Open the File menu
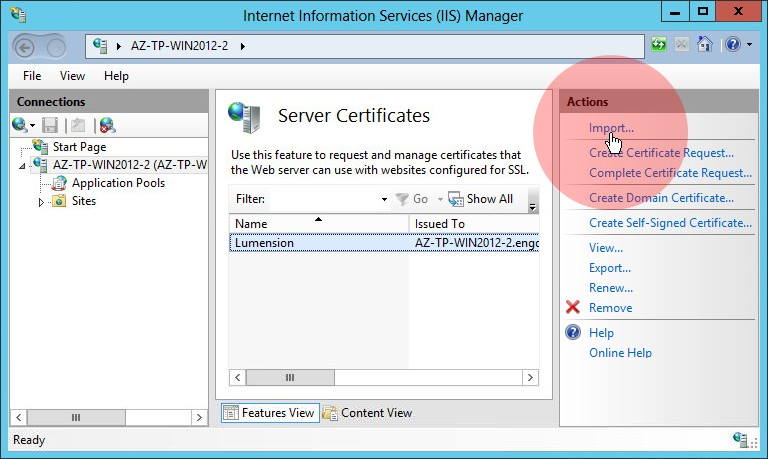Image resolution: width=768 pixels, height=459 pixels. [x=32, y=76]
